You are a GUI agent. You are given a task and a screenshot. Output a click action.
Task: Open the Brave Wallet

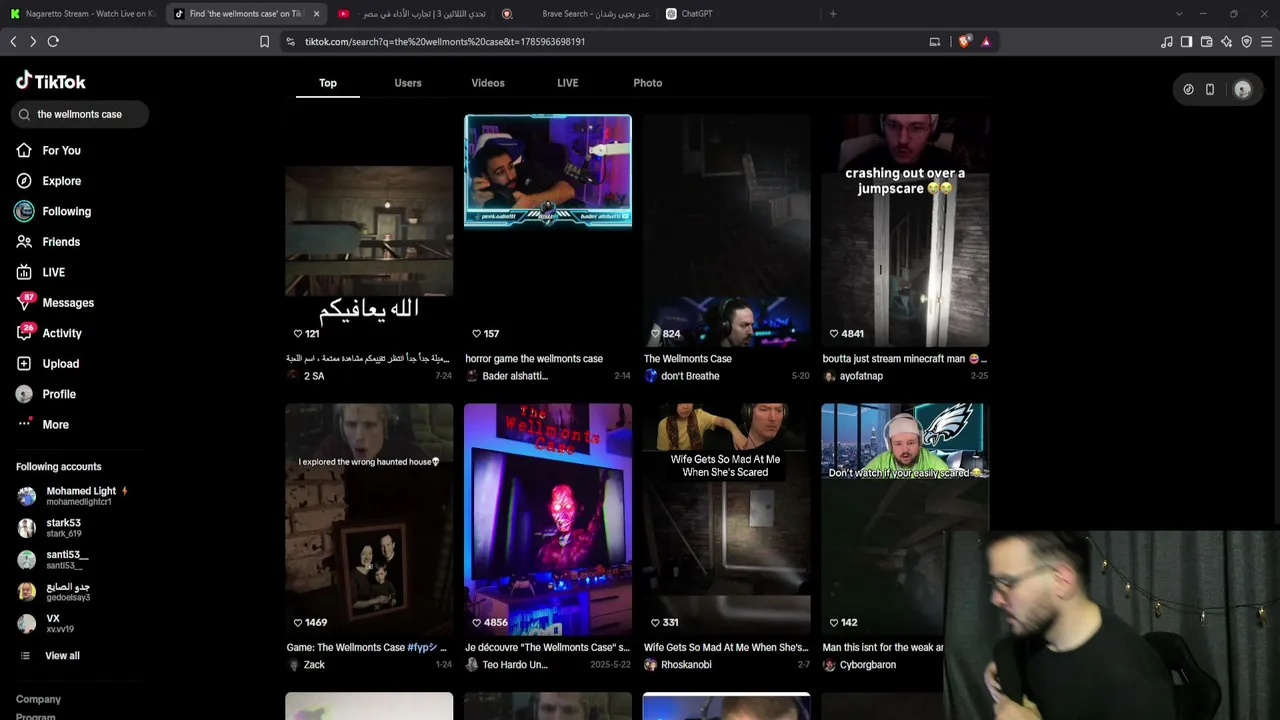click(x=1206, y=42)
